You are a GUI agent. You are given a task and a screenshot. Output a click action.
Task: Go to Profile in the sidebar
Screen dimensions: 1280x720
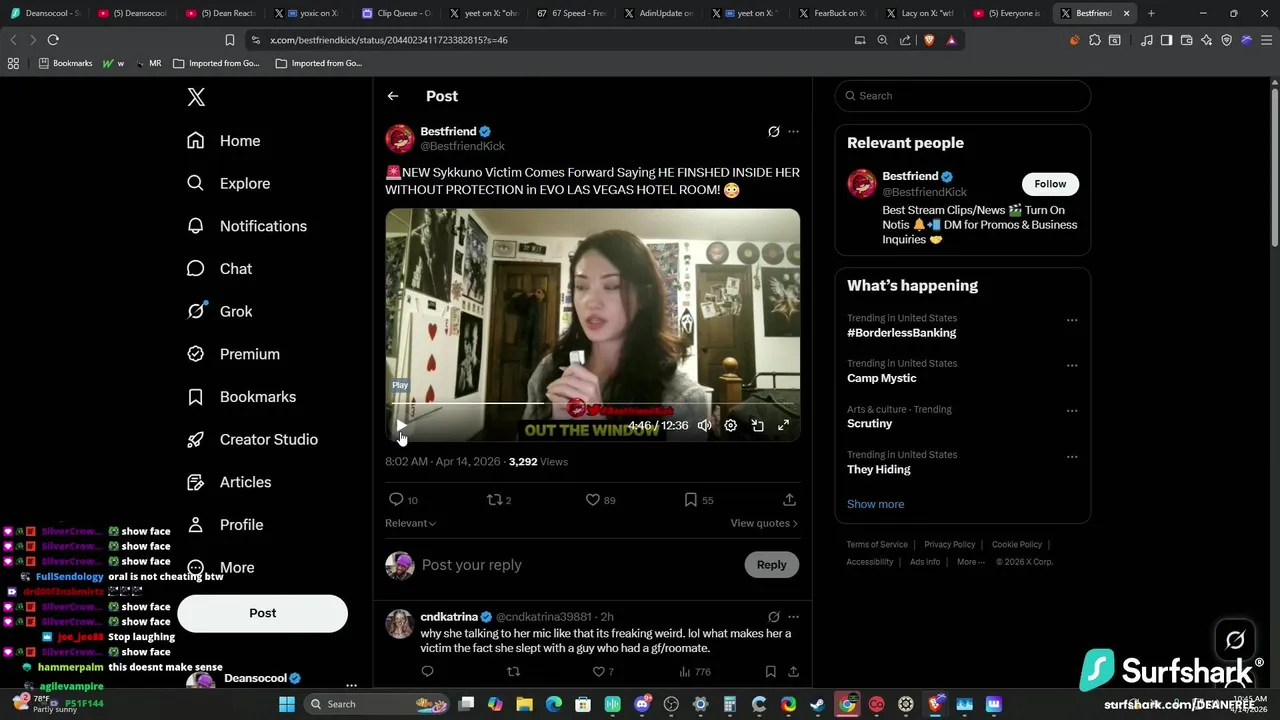[x=225, y=525]
